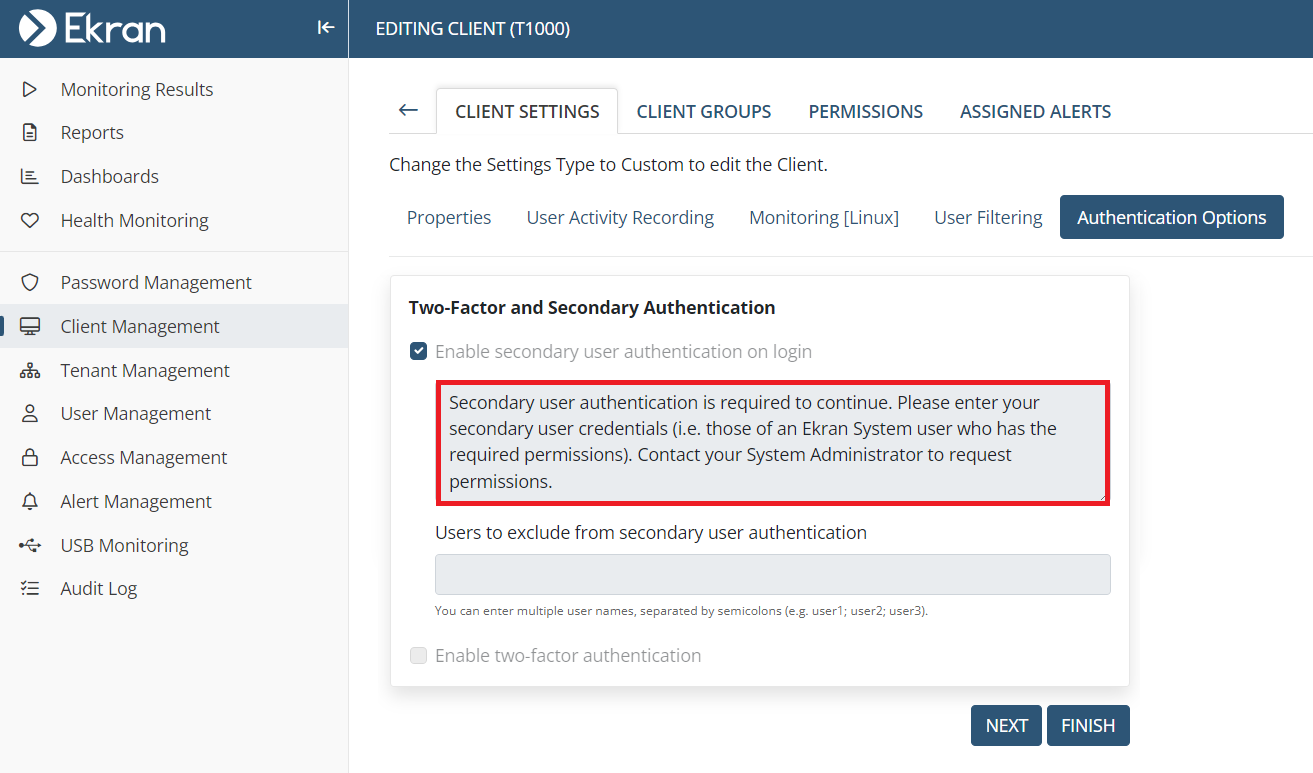Go back using the left arrow

(x=408, y=110)
